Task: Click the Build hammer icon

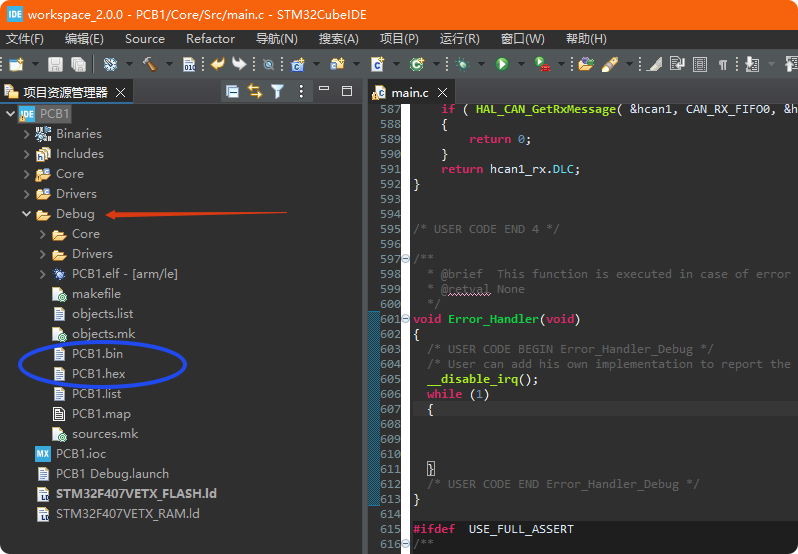Action: click(148, 64)
